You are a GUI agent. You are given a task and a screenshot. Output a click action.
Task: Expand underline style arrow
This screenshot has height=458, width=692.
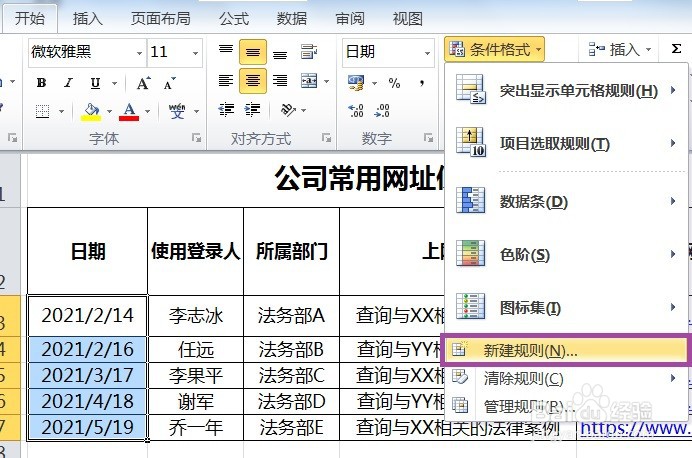pos(115,83)
